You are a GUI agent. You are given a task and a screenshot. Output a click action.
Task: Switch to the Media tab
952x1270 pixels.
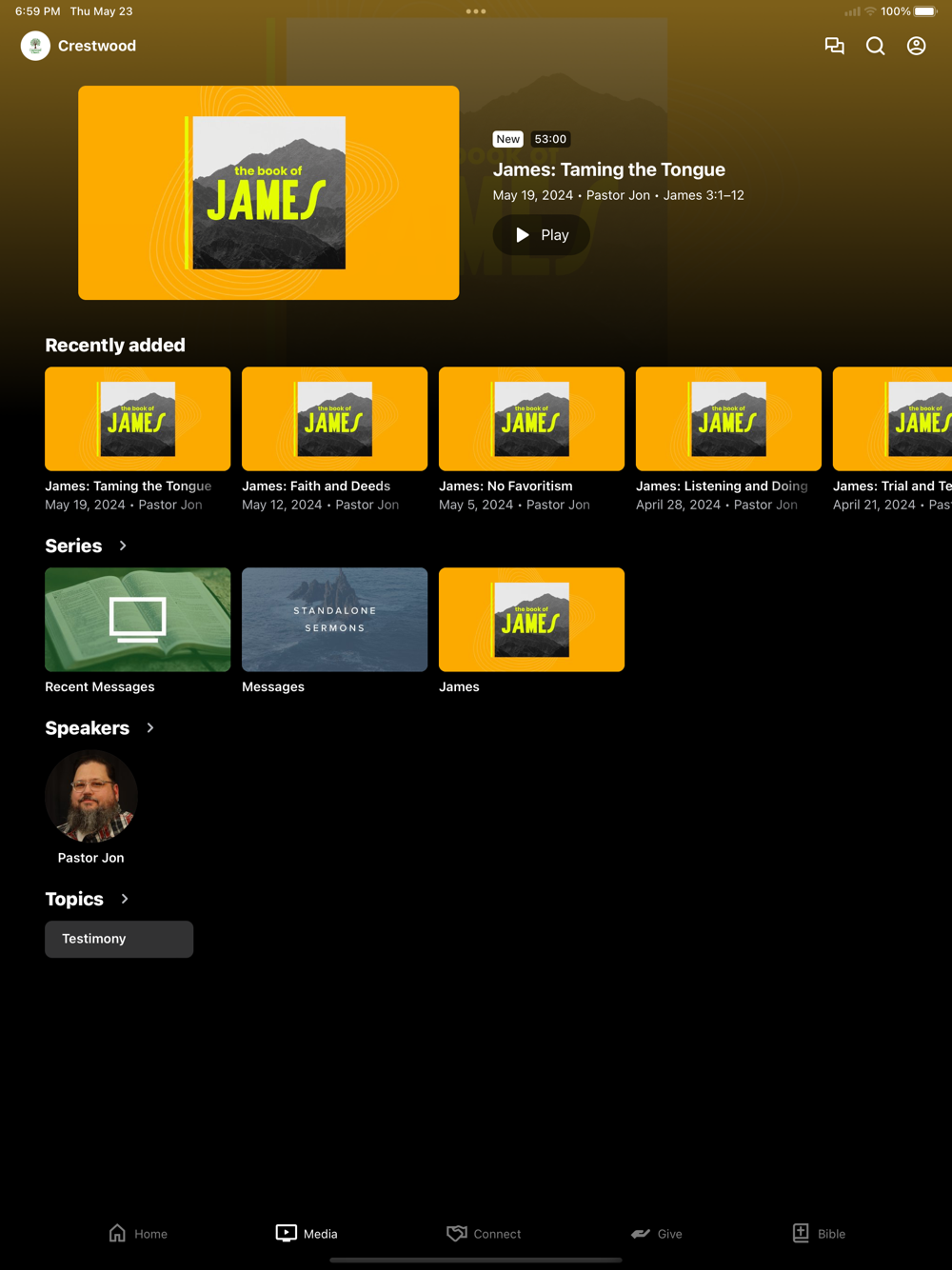pos(307,1234)
